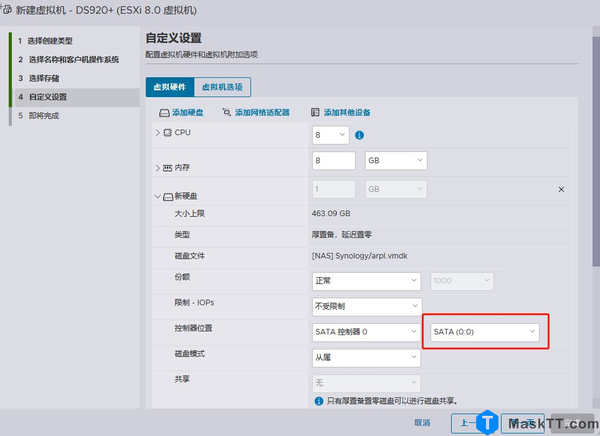The image size is (600, 436).
Task: Collapse the new hard disk section
Action: [157, 196]
